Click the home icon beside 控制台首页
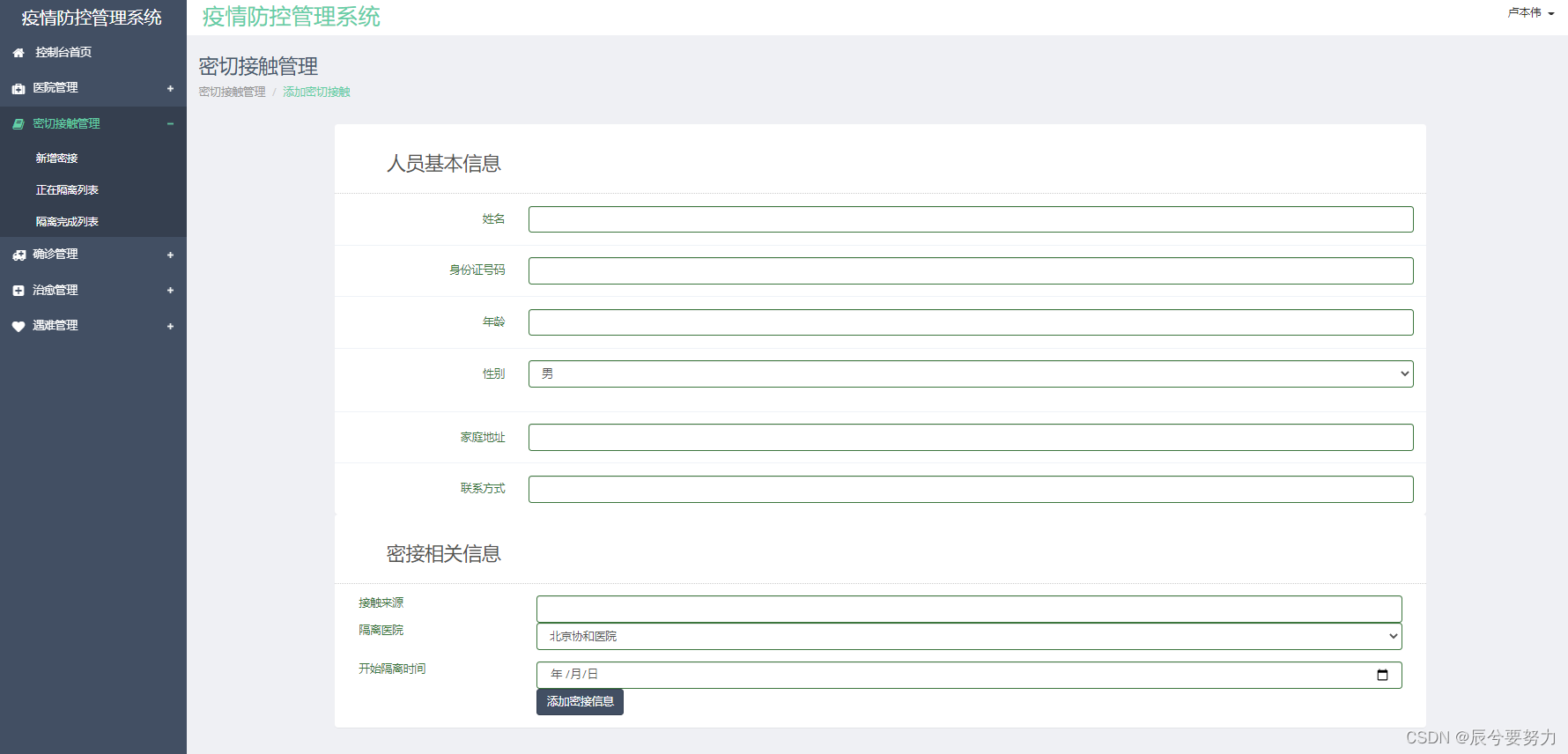 (x=18, y=53)
